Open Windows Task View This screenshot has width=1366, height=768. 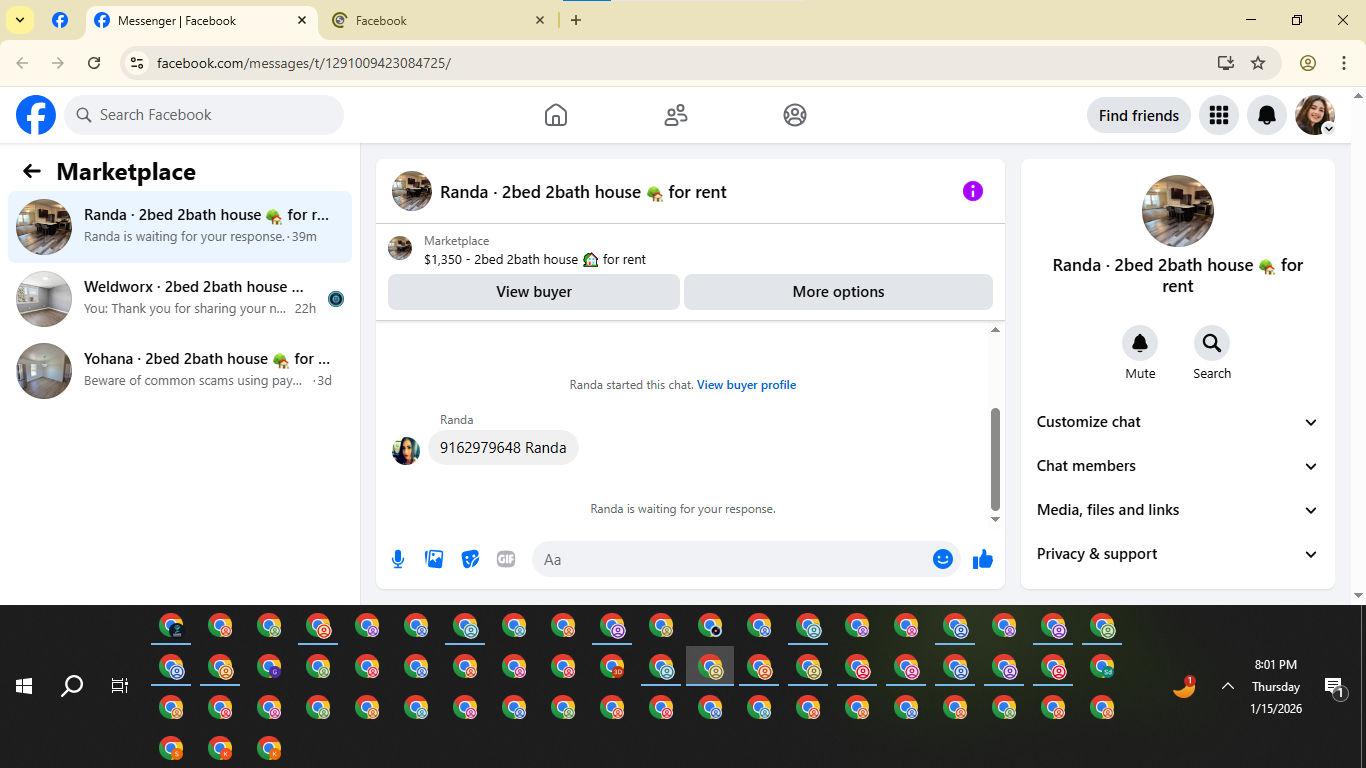120,686
